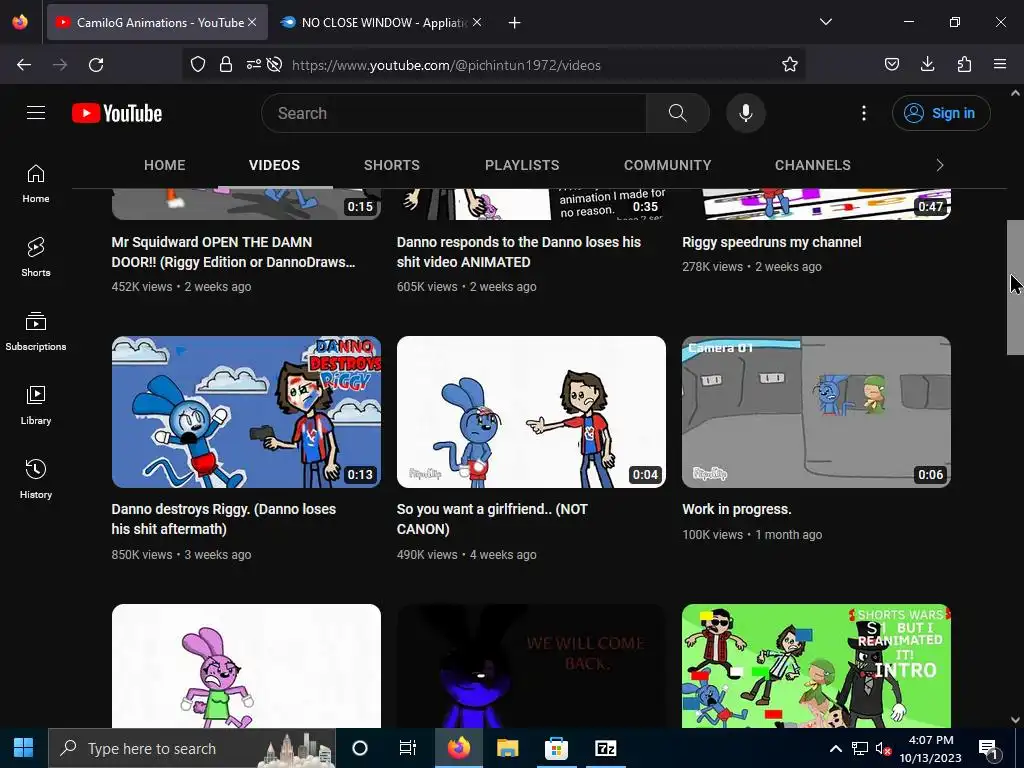The image size is (1024, 768).
Task: Open Windows Start menu
Action: [24, 748]
